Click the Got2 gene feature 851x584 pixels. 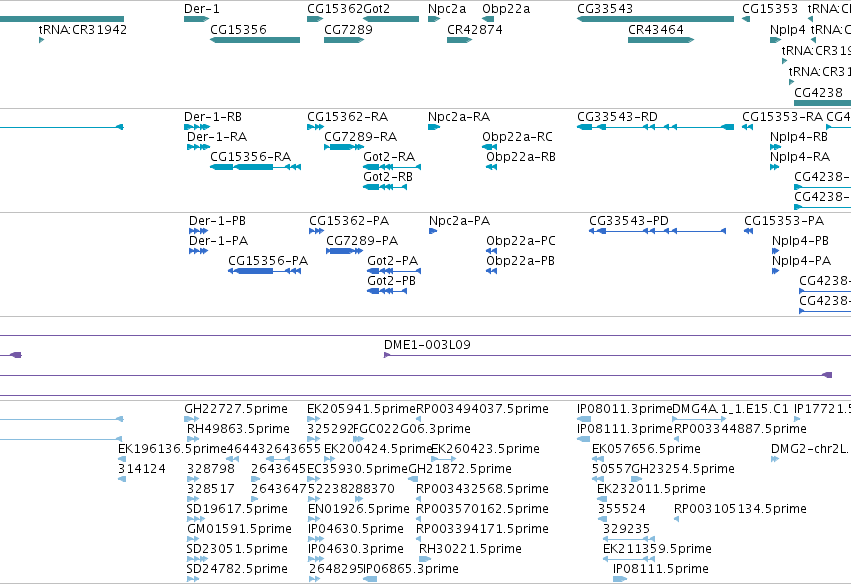391,19
